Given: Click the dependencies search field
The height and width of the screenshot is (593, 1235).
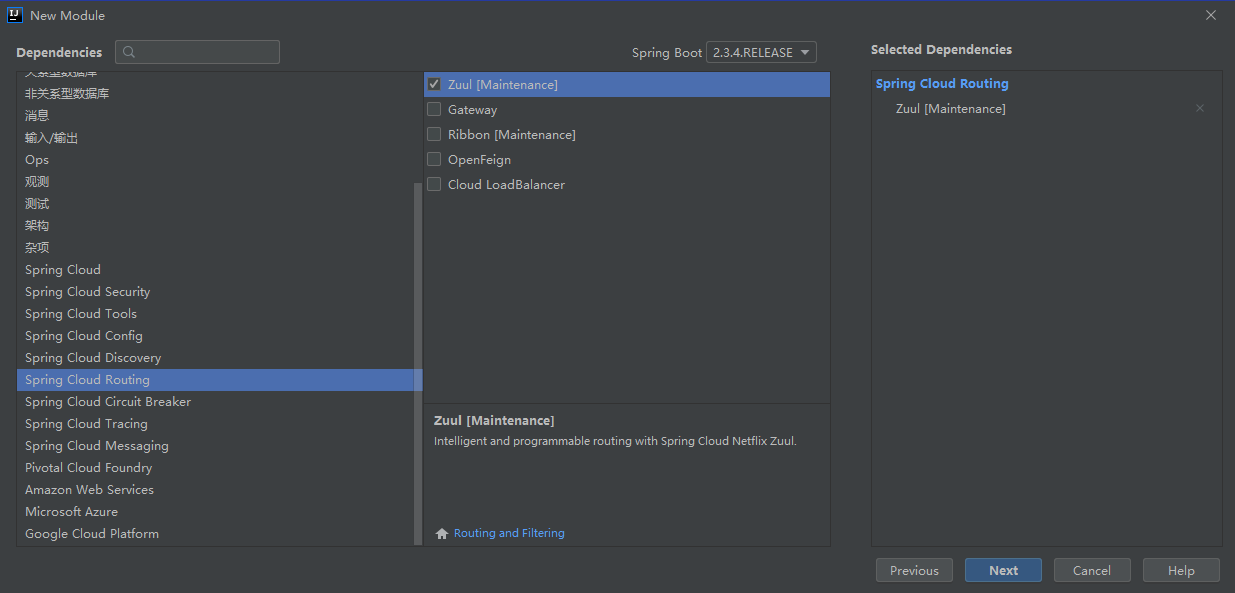Looking at the screenshot, I should (197, 52).
